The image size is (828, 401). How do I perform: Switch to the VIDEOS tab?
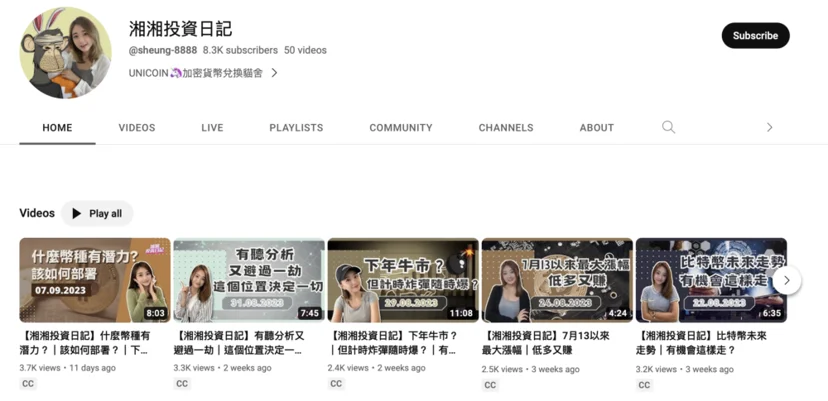[137, 128]
